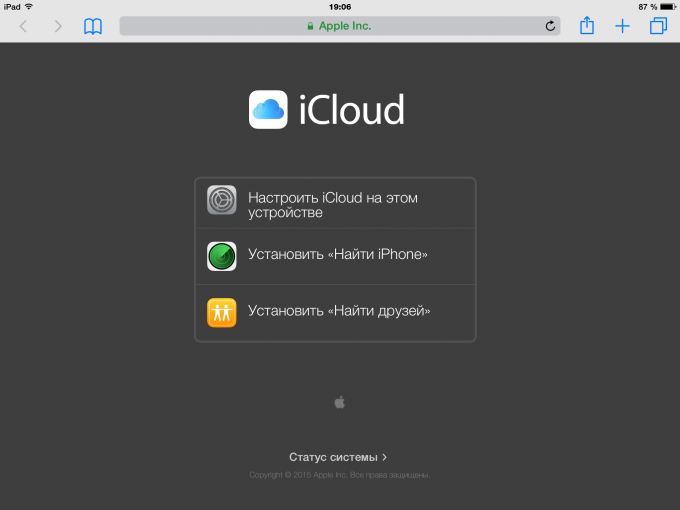Screen dimensions: 680x510
Task: Tap the battery indicator icon
Action: [668, 7]
